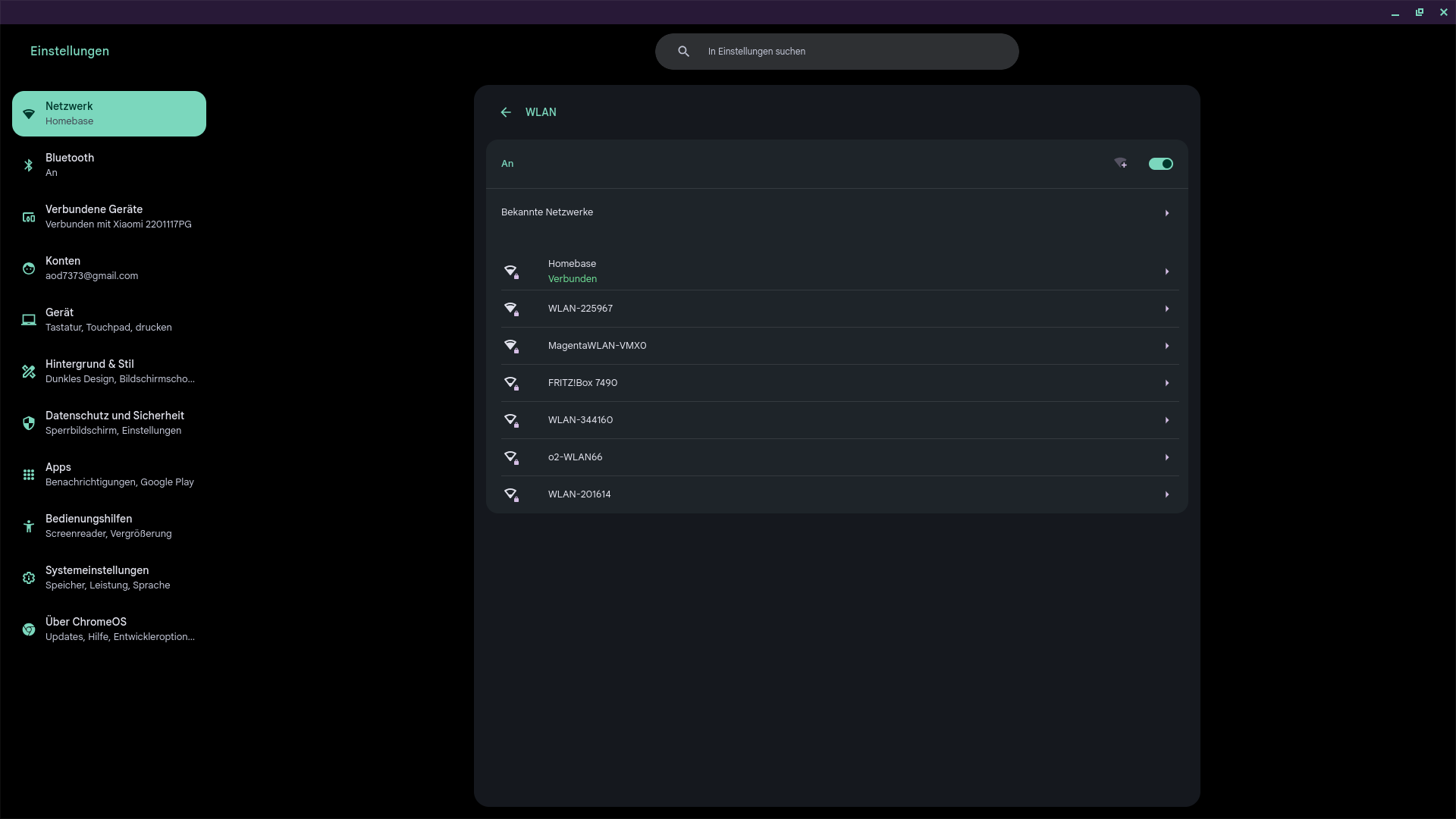Open the Hintergrund & Stil section
Screen dimensions: 1456x819
pyautogui.click(x=108, y=372)
